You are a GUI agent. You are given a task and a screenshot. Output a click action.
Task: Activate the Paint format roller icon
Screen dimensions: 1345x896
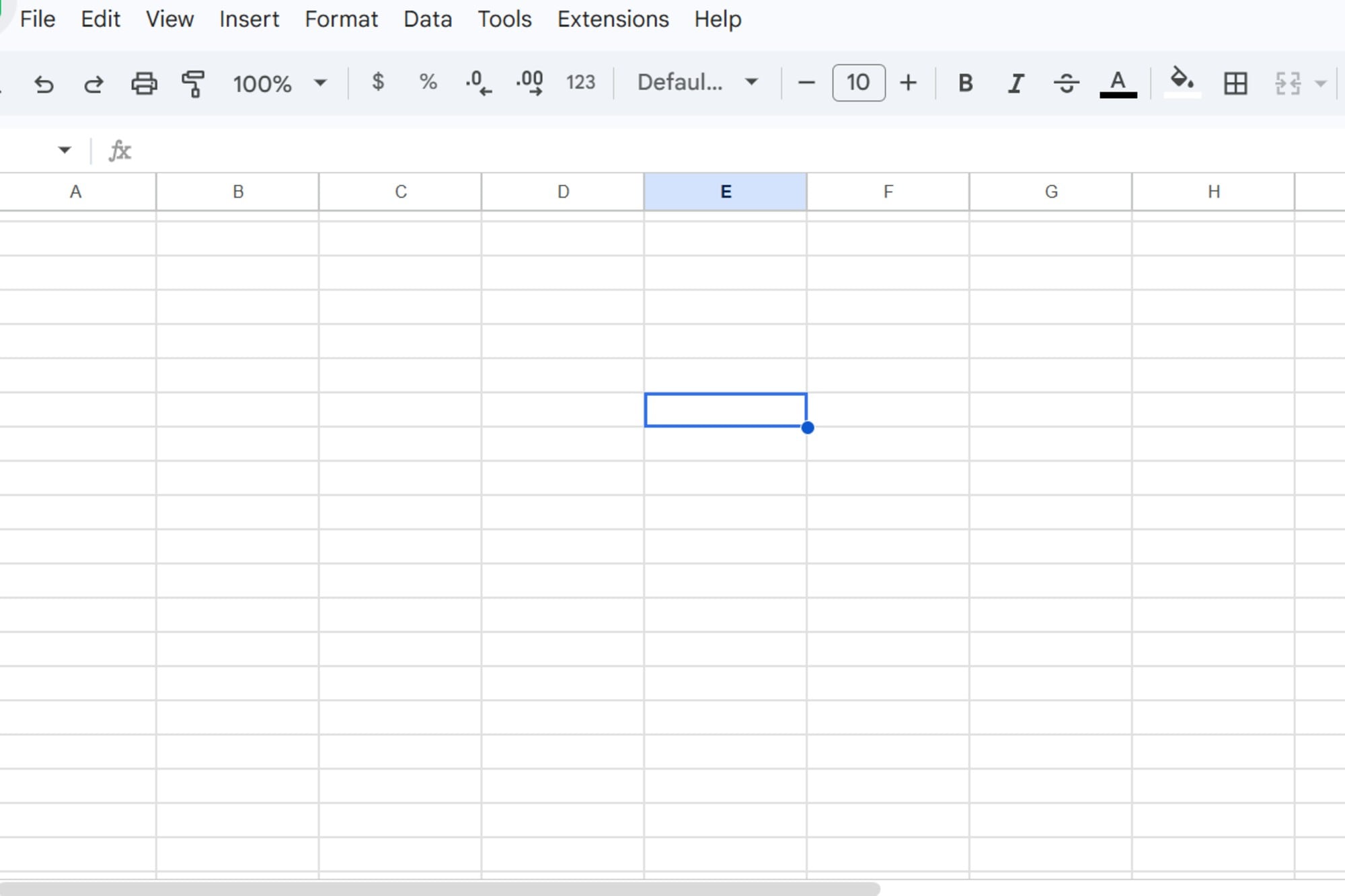click(194, 83)
